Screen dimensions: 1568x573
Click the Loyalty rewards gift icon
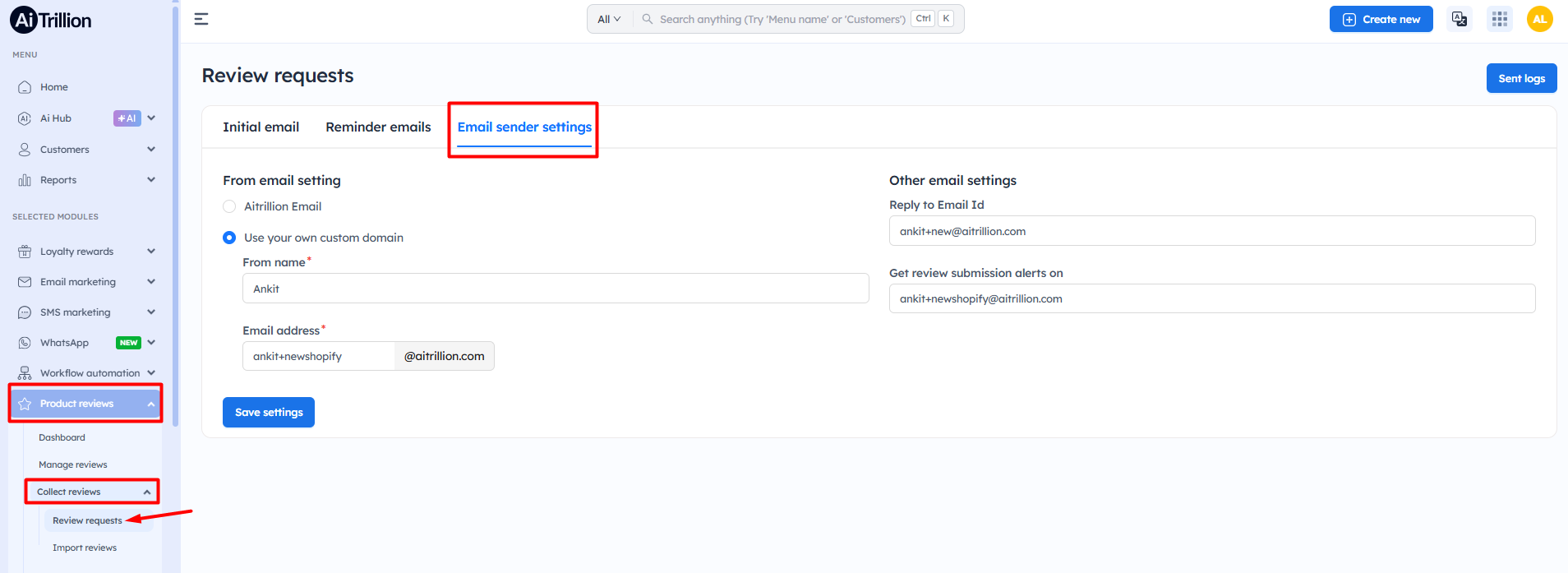[x=25, y=252]
